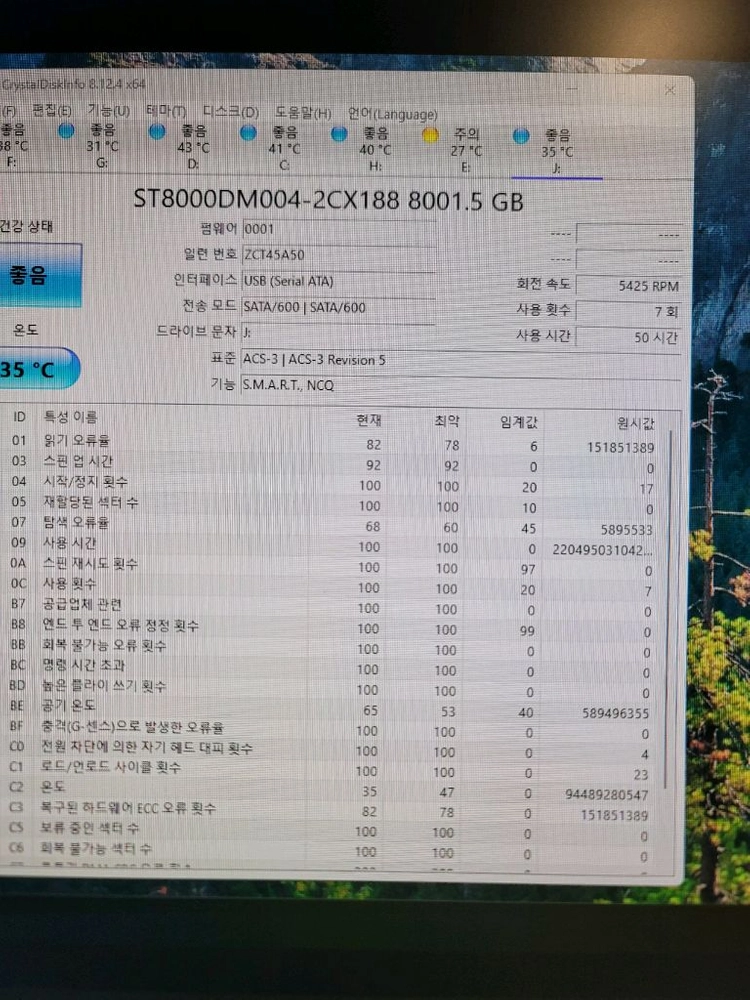Open the 편집(E) menu
This screenshot has width=750, height=1000.
click(52, 110)
